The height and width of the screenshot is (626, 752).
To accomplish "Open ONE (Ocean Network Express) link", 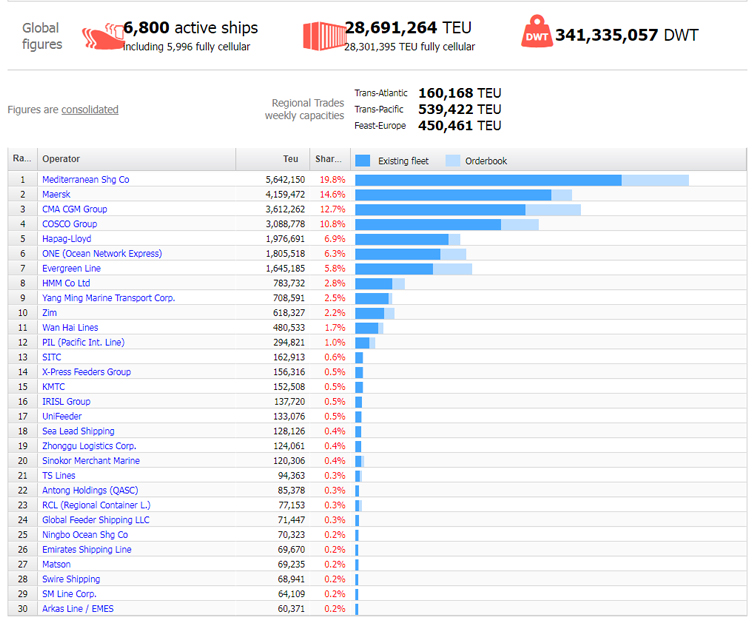I will point(102,254).
